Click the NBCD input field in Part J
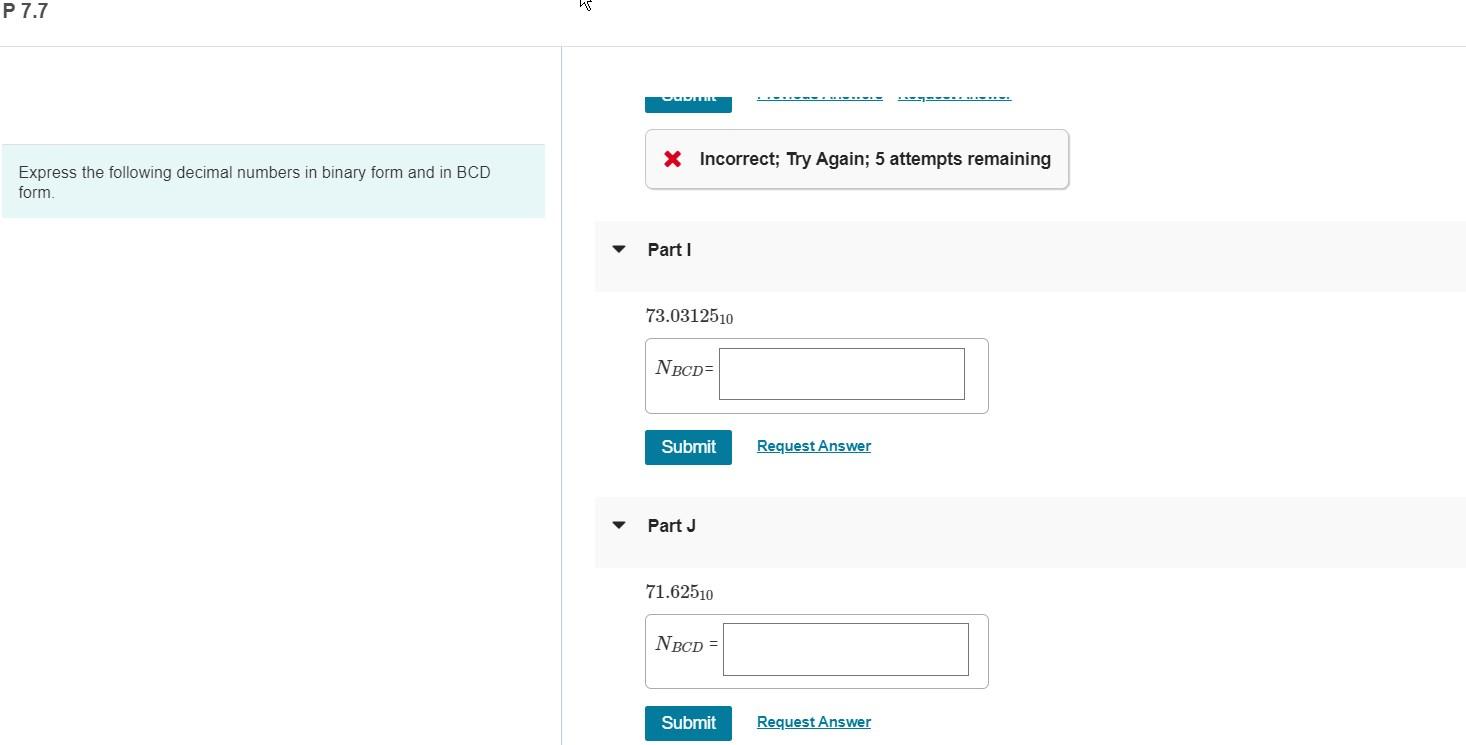 845,649
